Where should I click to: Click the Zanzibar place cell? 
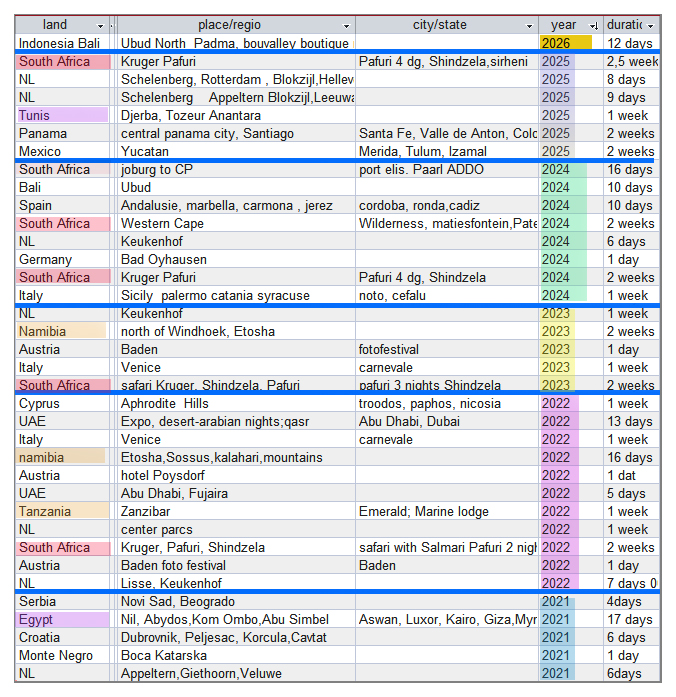tap(235, 511)
